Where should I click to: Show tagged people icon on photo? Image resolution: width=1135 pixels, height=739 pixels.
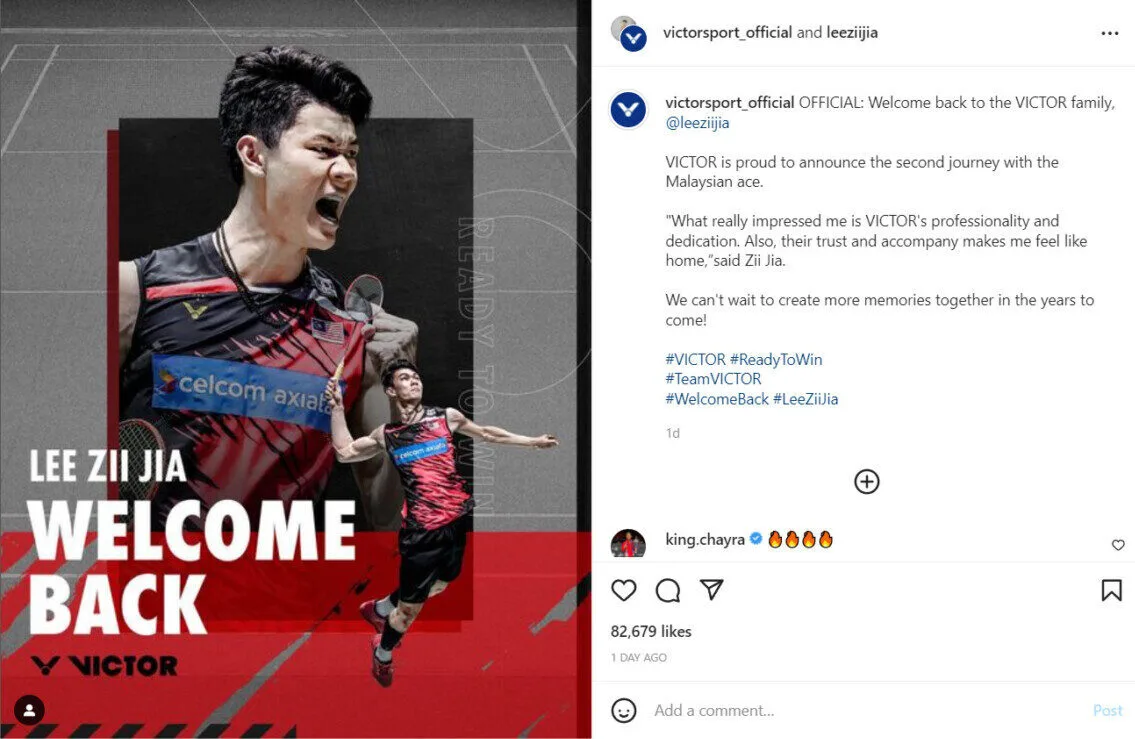30,710
